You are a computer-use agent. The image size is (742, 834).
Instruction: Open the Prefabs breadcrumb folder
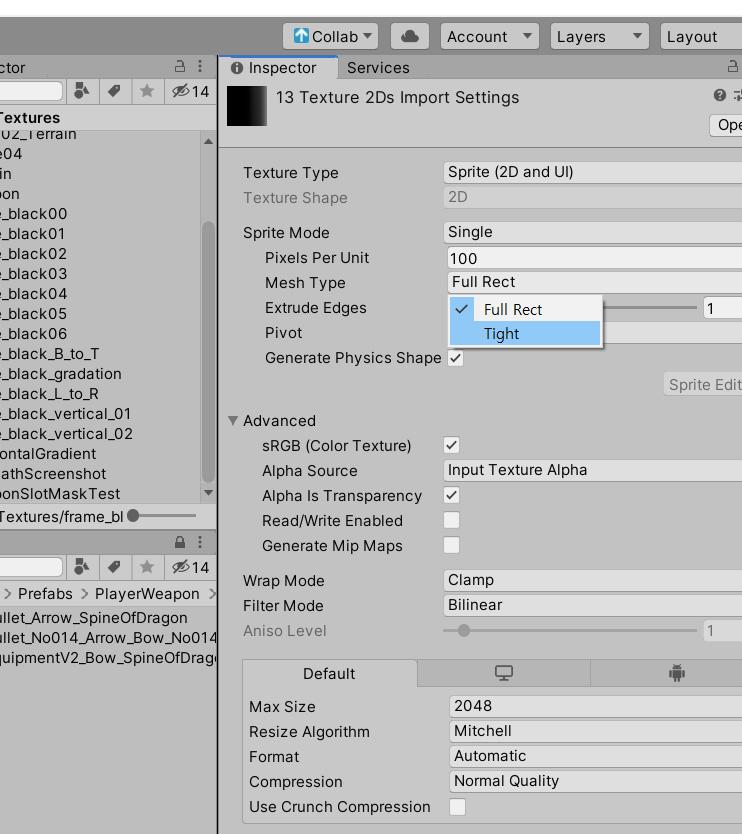click(45, 594)
